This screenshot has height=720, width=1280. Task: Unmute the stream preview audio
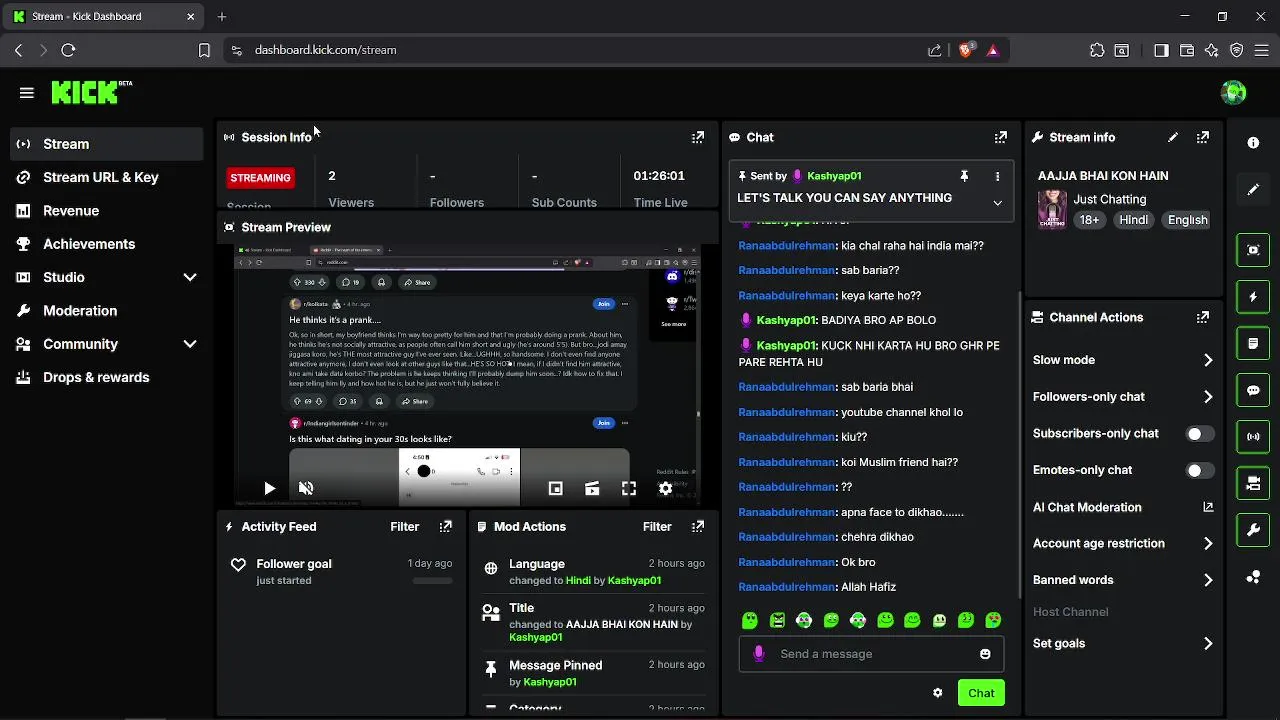click(x=306, y=488)
